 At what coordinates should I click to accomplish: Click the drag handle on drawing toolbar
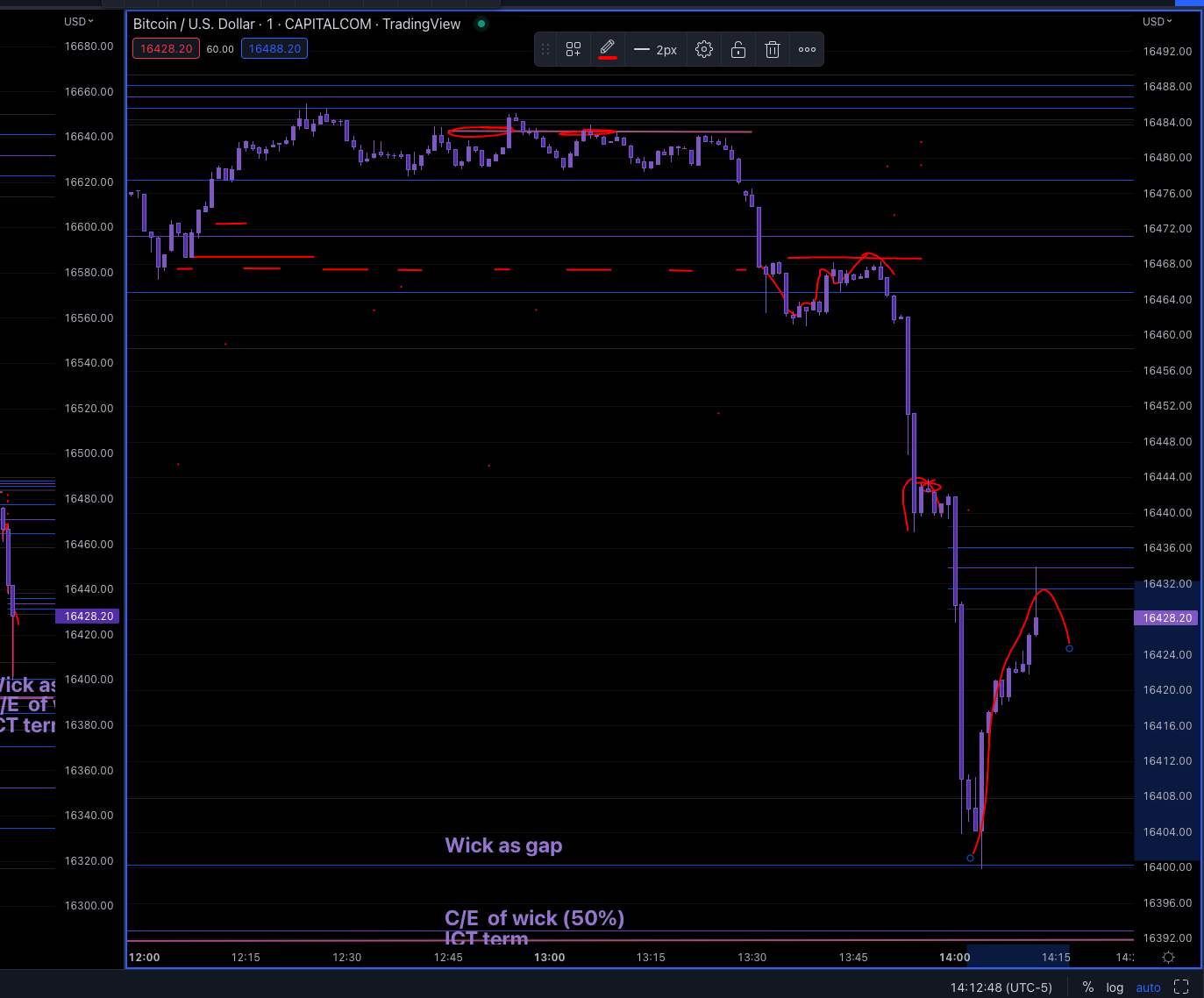click(545, 49)
